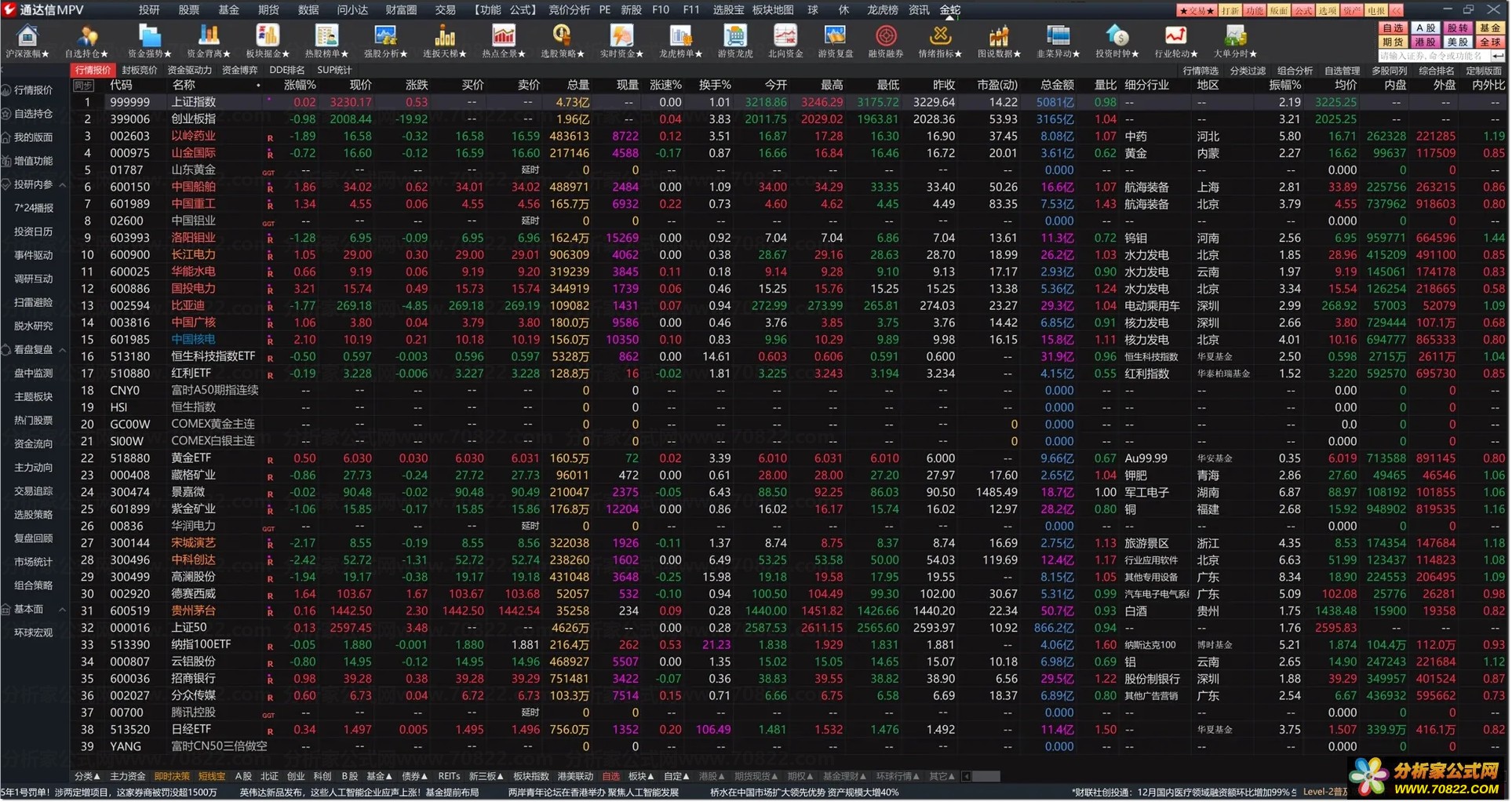1512x802 pixels.
Task: Expand the 板块▲ bottom tab dropdown
Action: [x=642, y=777]
